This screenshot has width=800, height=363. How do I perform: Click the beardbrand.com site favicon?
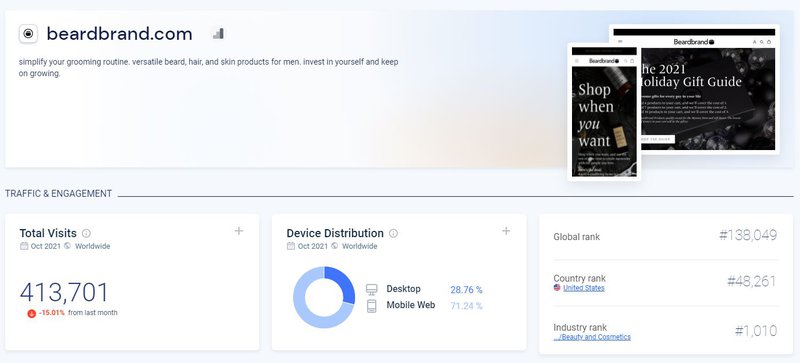coord(29,34)
